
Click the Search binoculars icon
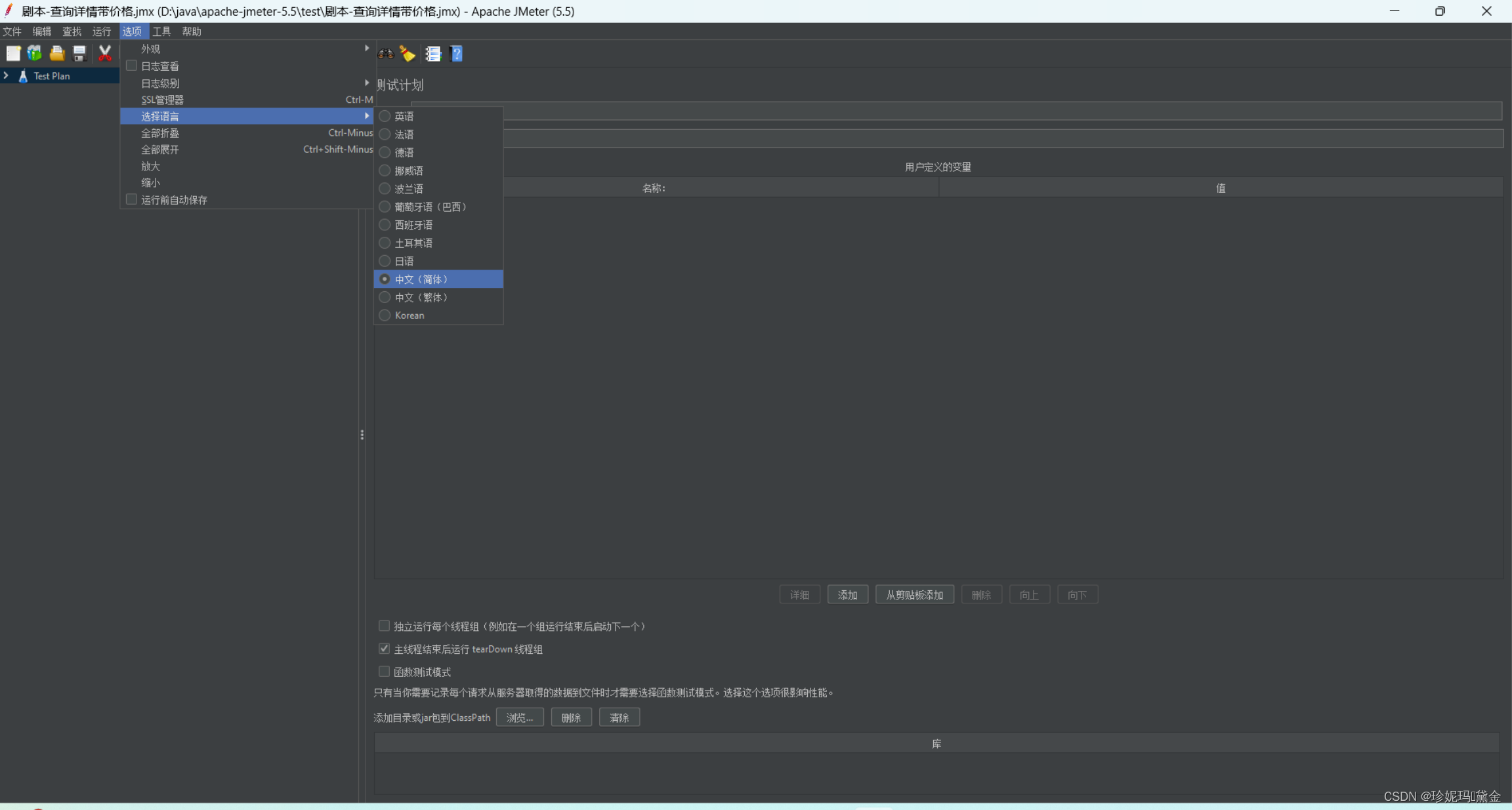tap(386, 54)
